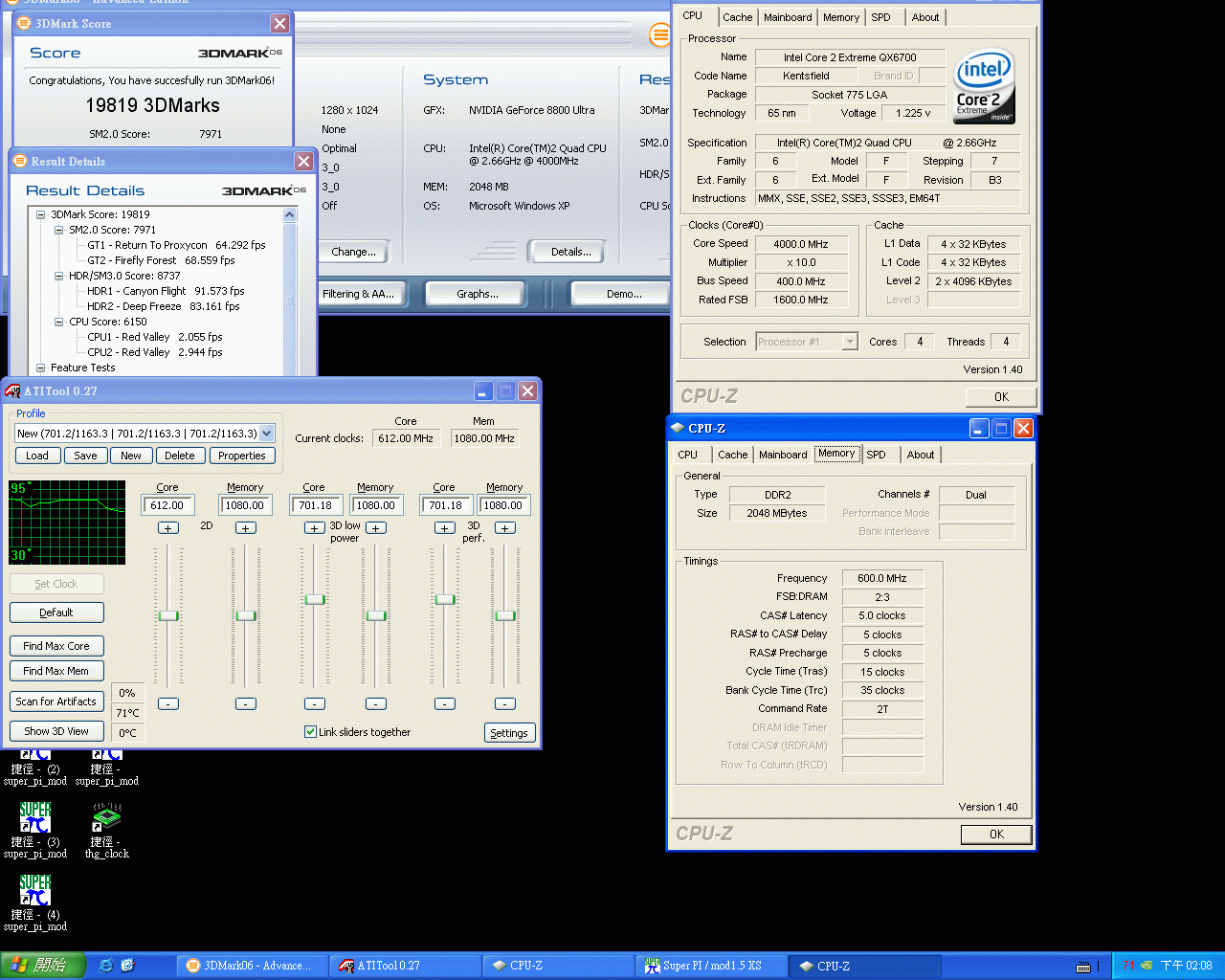Click the 2D Core clock slider handle
The height and width of the screenshot is (980, 1225).
point(168,615)
